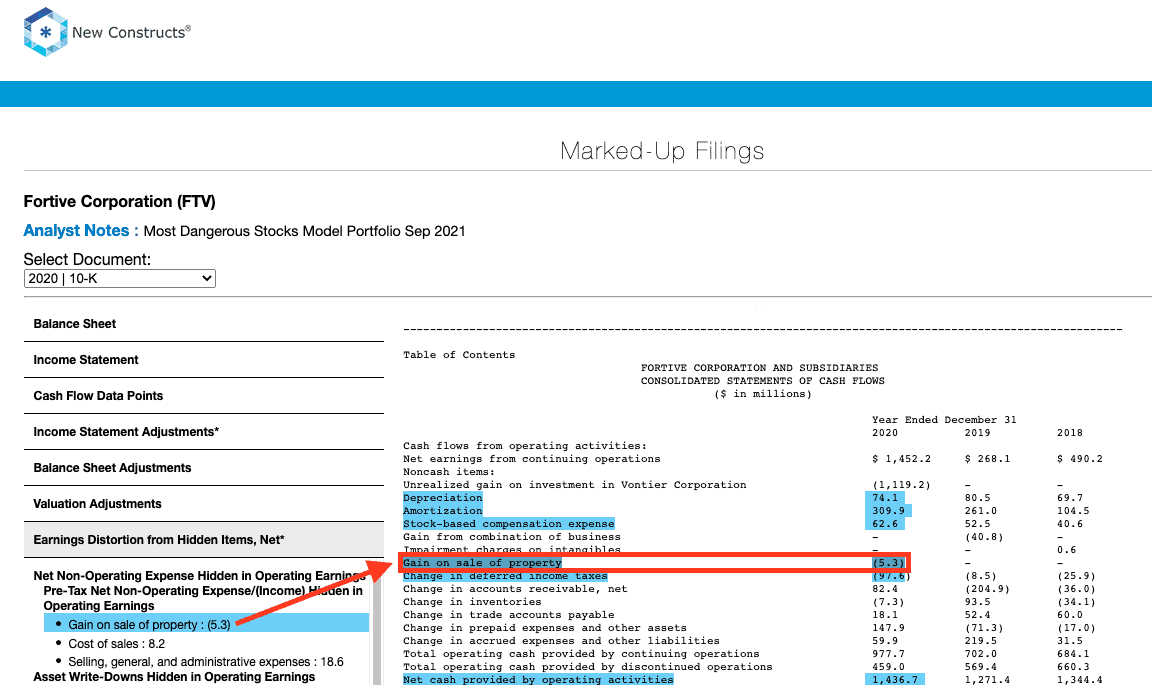
Task: Select Selling, general, and administrative expenses : 18.6
Action: [206, 662]
